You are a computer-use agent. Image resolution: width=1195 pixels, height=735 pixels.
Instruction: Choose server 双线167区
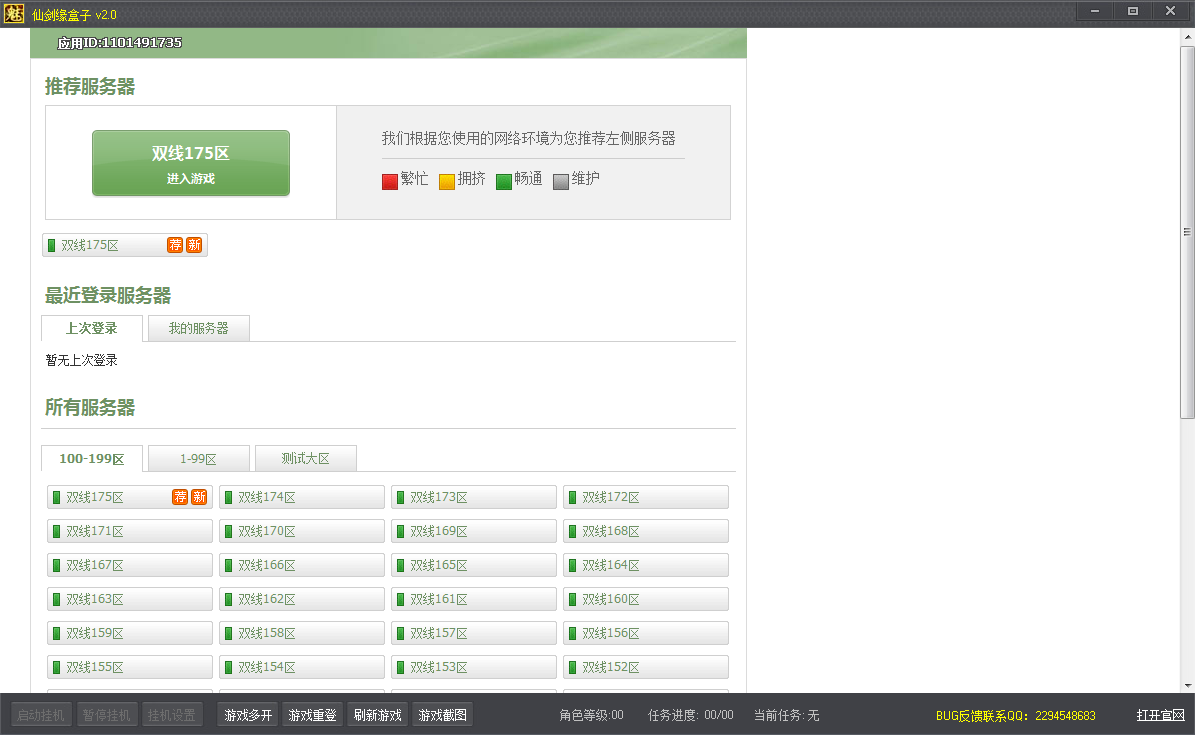[130, 565]
